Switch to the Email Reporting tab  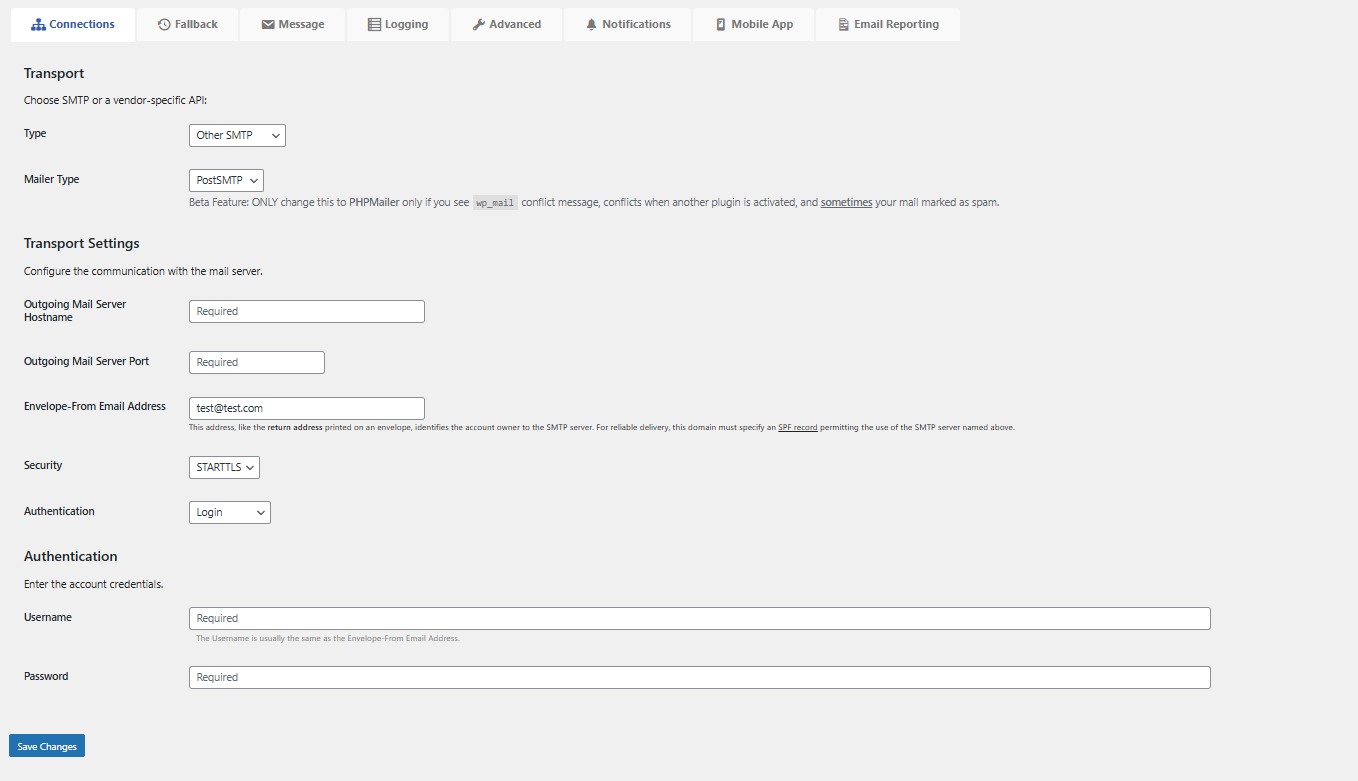[887, 23]
